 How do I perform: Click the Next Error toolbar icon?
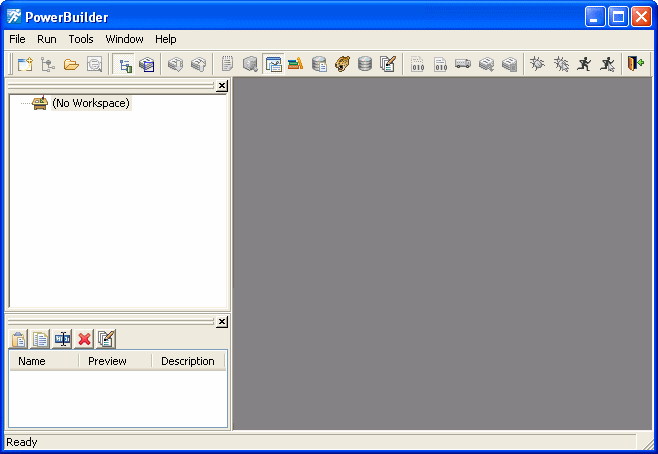(175, 64)
